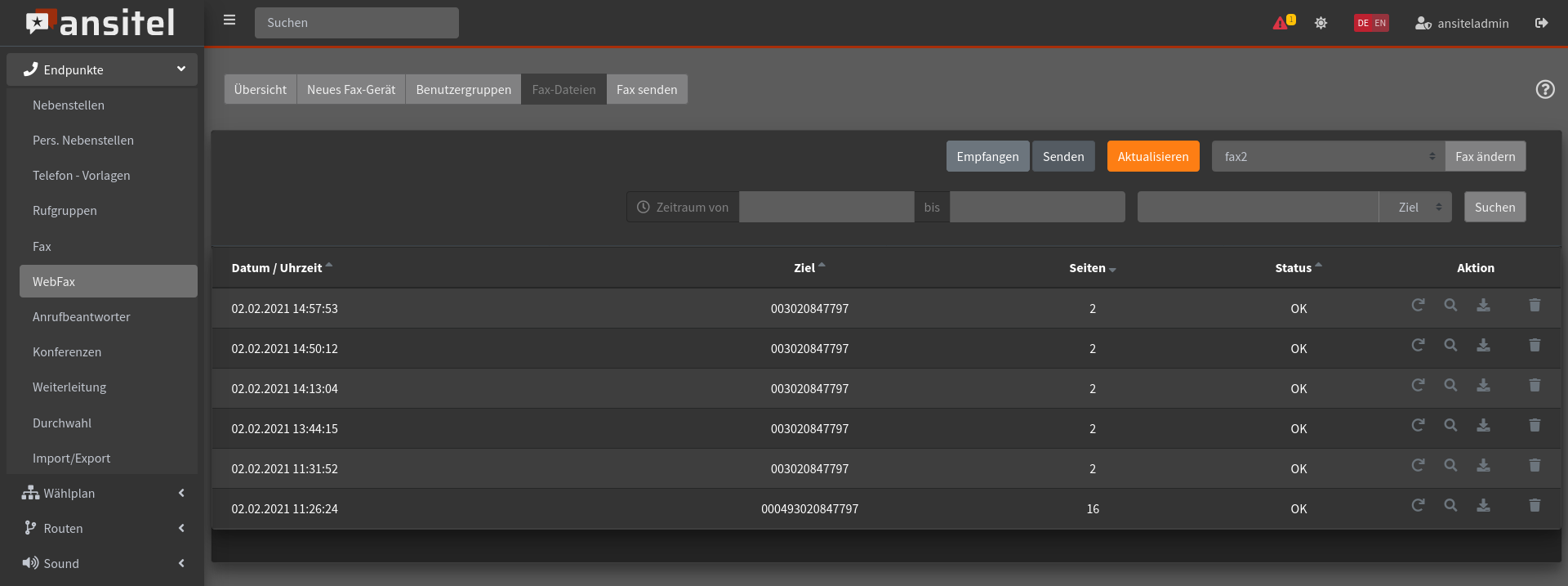This screenshot has height=586, width=1568.
Task: Delete the fax from 11:26:24
Action: pos(1535,505)
